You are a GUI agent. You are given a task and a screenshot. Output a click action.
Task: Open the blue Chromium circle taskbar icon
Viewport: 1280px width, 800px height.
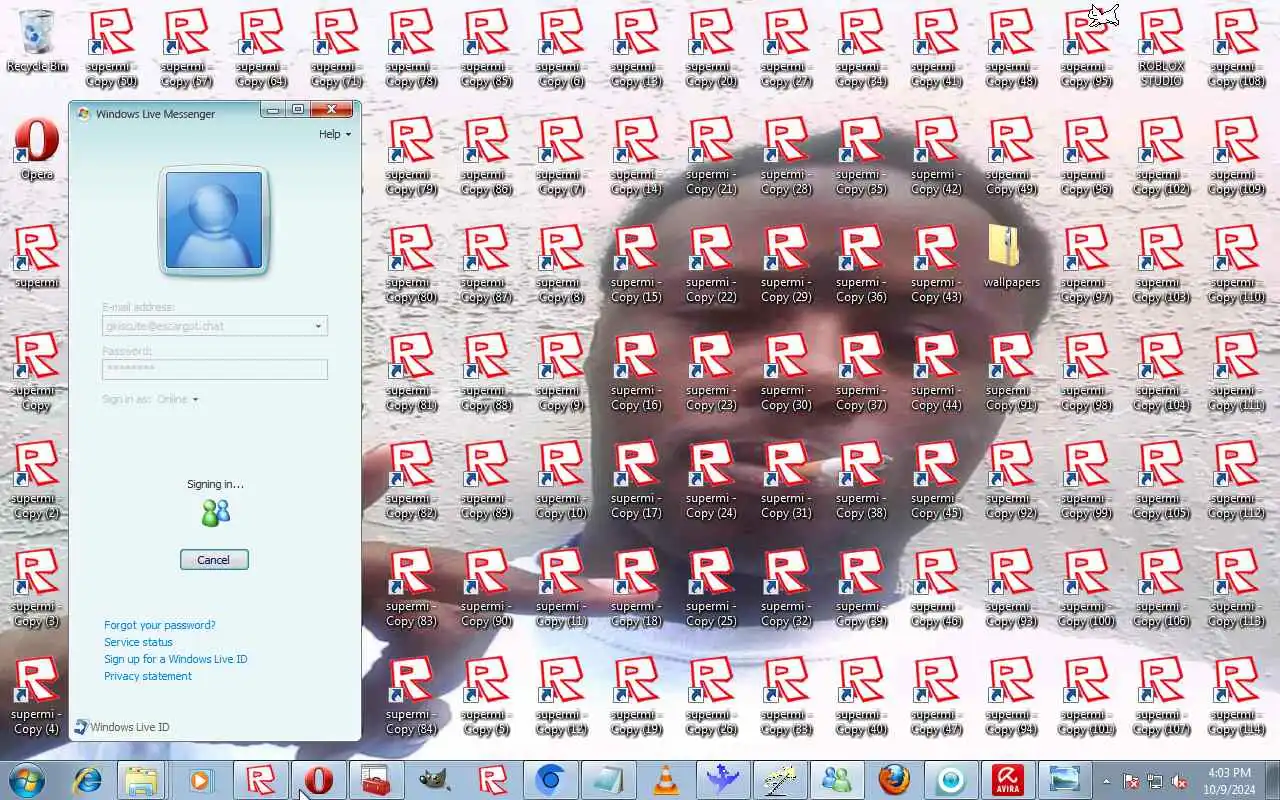pos(549,780)
